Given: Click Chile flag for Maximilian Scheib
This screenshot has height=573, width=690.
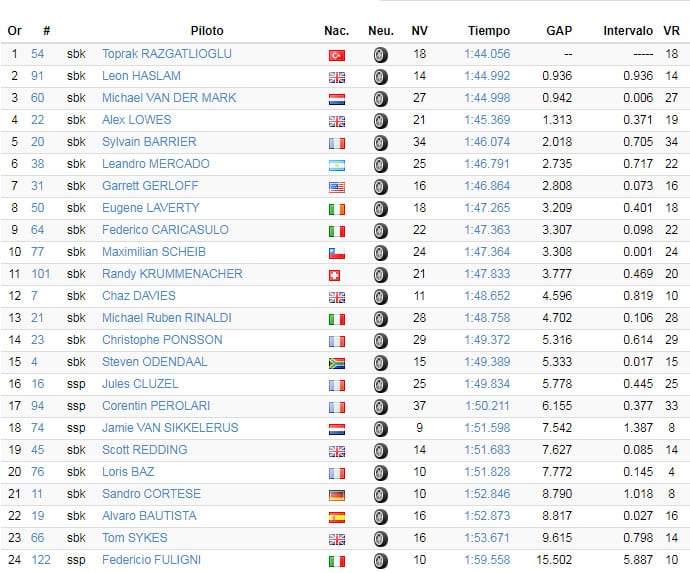Looking at the screenshot, I should coord(336,253).
